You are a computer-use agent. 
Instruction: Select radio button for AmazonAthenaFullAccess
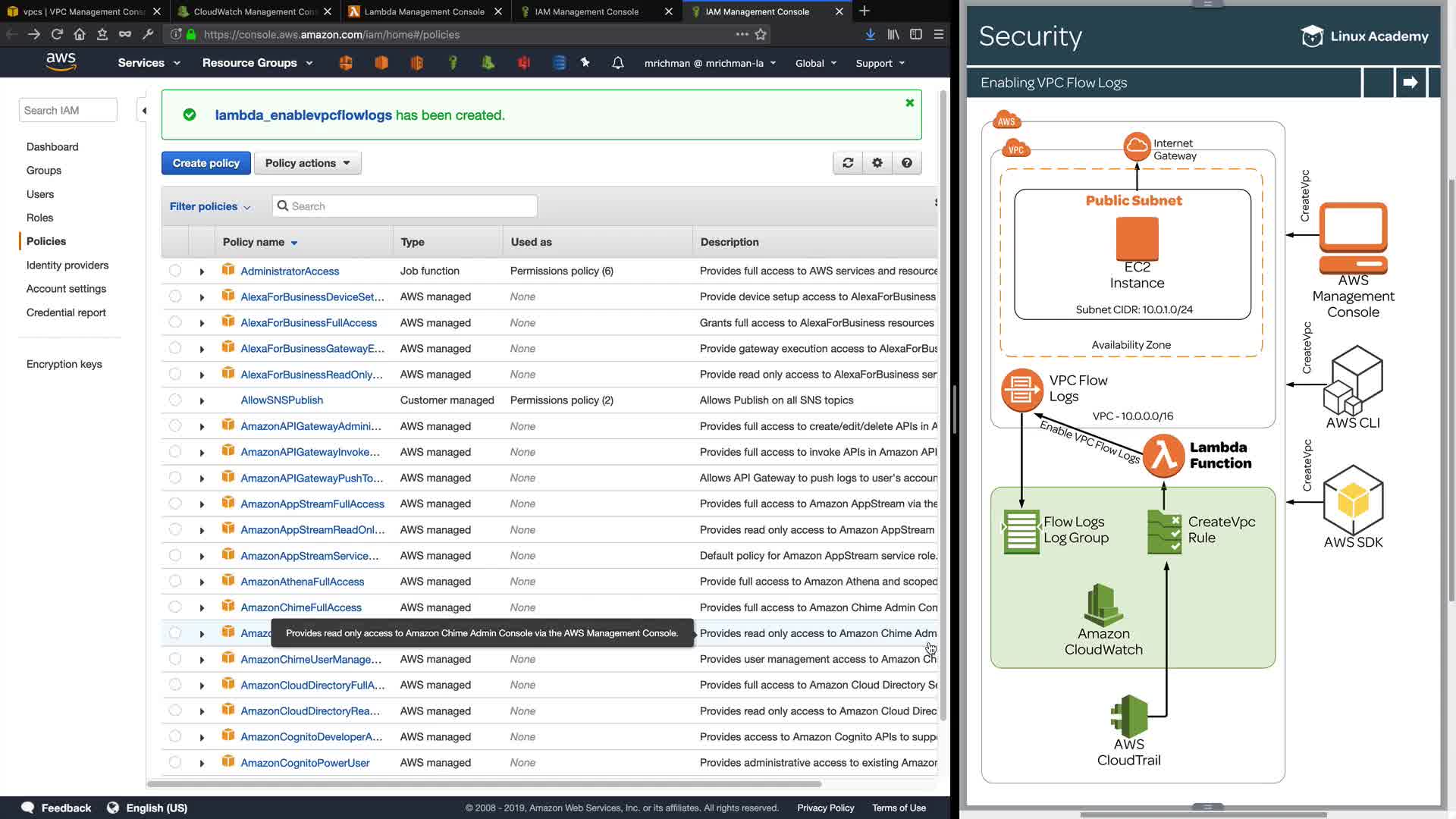point(175,582)
